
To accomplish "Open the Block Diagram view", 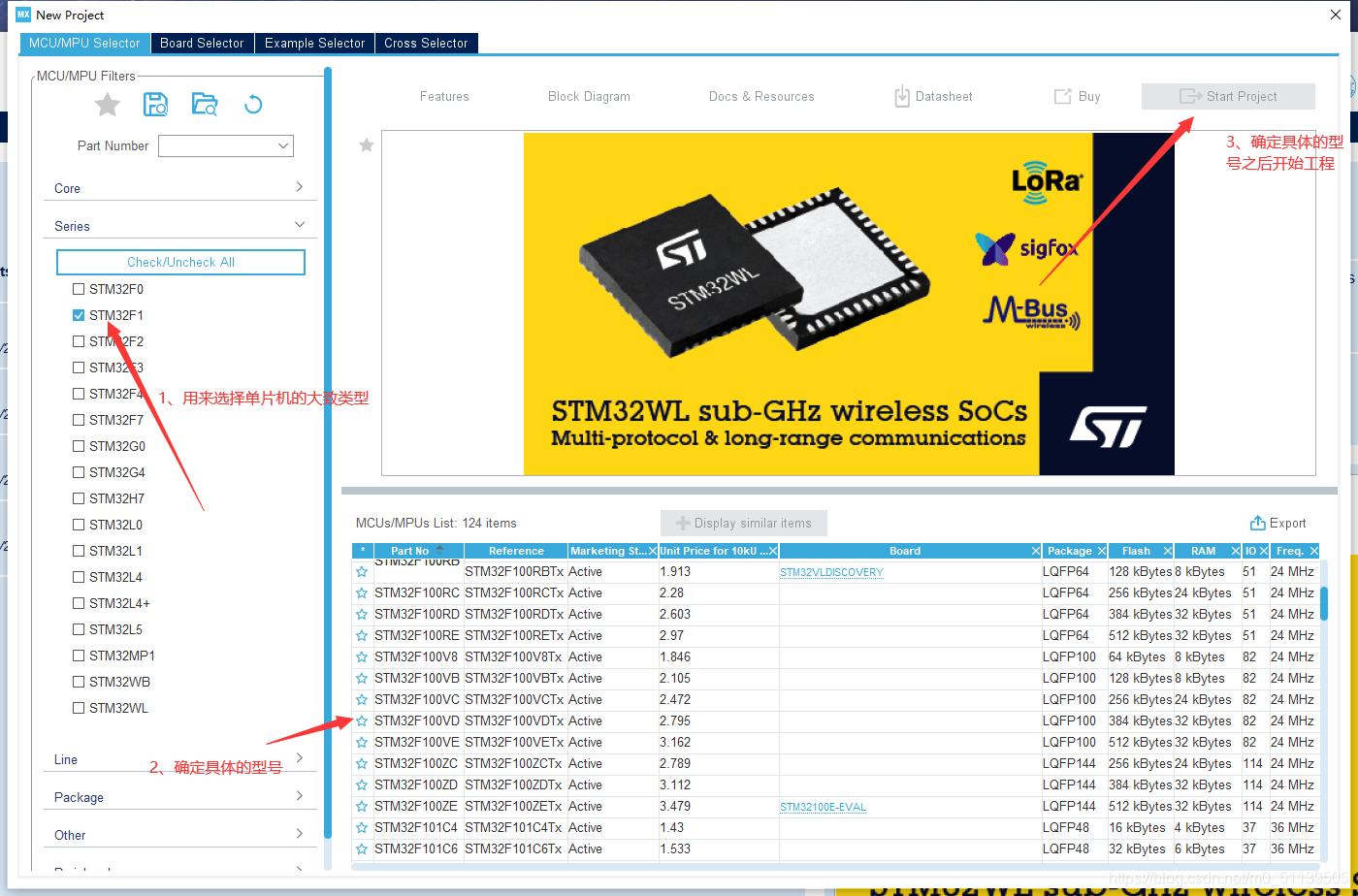I will (589, 96).
